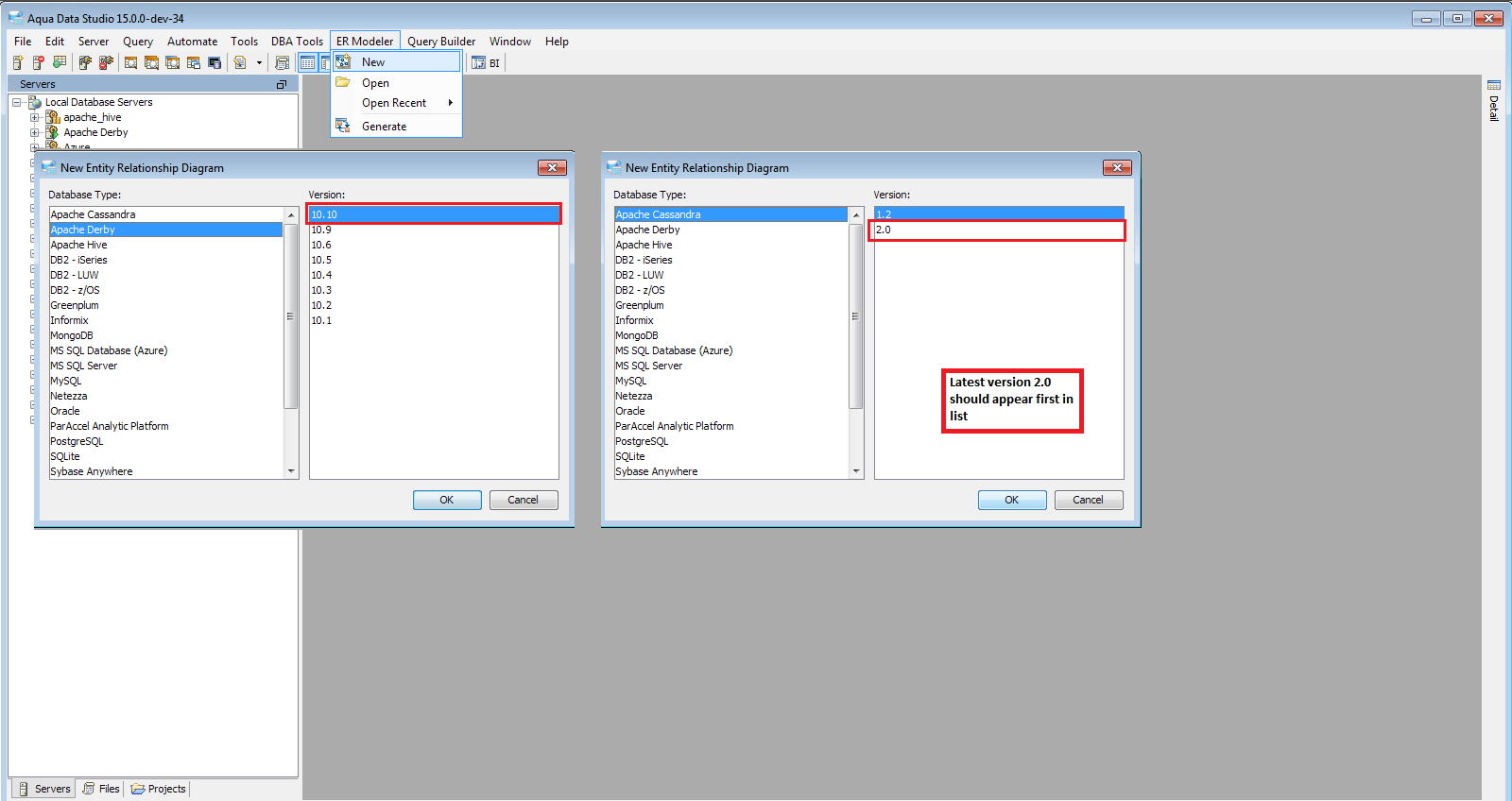Select version 10.3 in the Version list
This screenshot has width=1512, height=801.
pyautogui.click(x=434, y=290)
